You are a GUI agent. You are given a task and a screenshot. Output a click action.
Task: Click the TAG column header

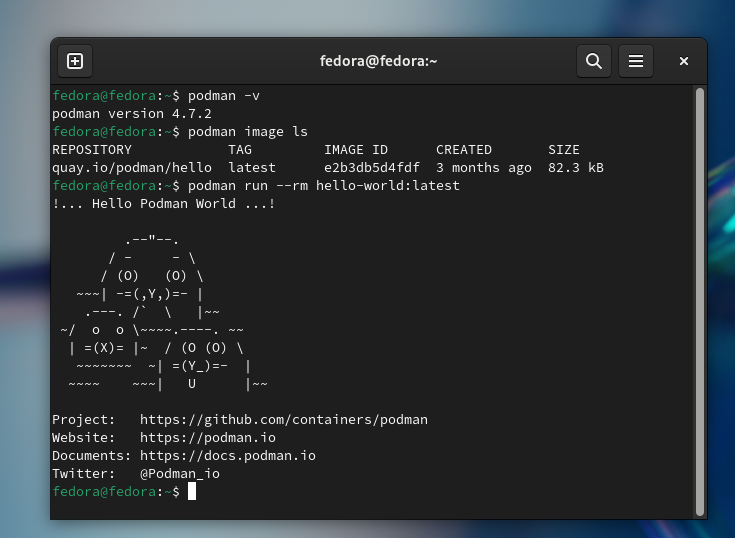click(240, 150)
